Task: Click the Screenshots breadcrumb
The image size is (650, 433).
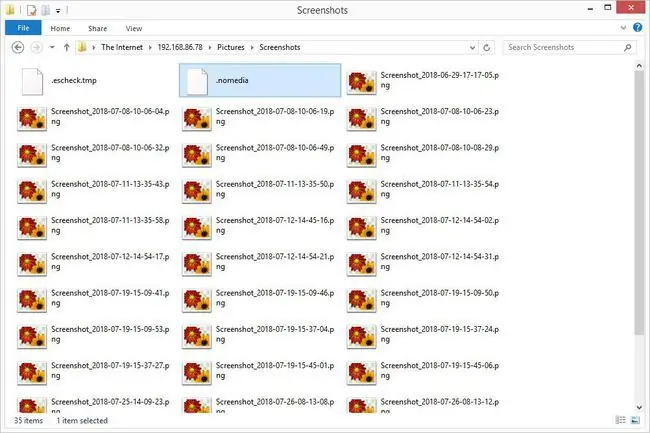Action: coord(280,47)
